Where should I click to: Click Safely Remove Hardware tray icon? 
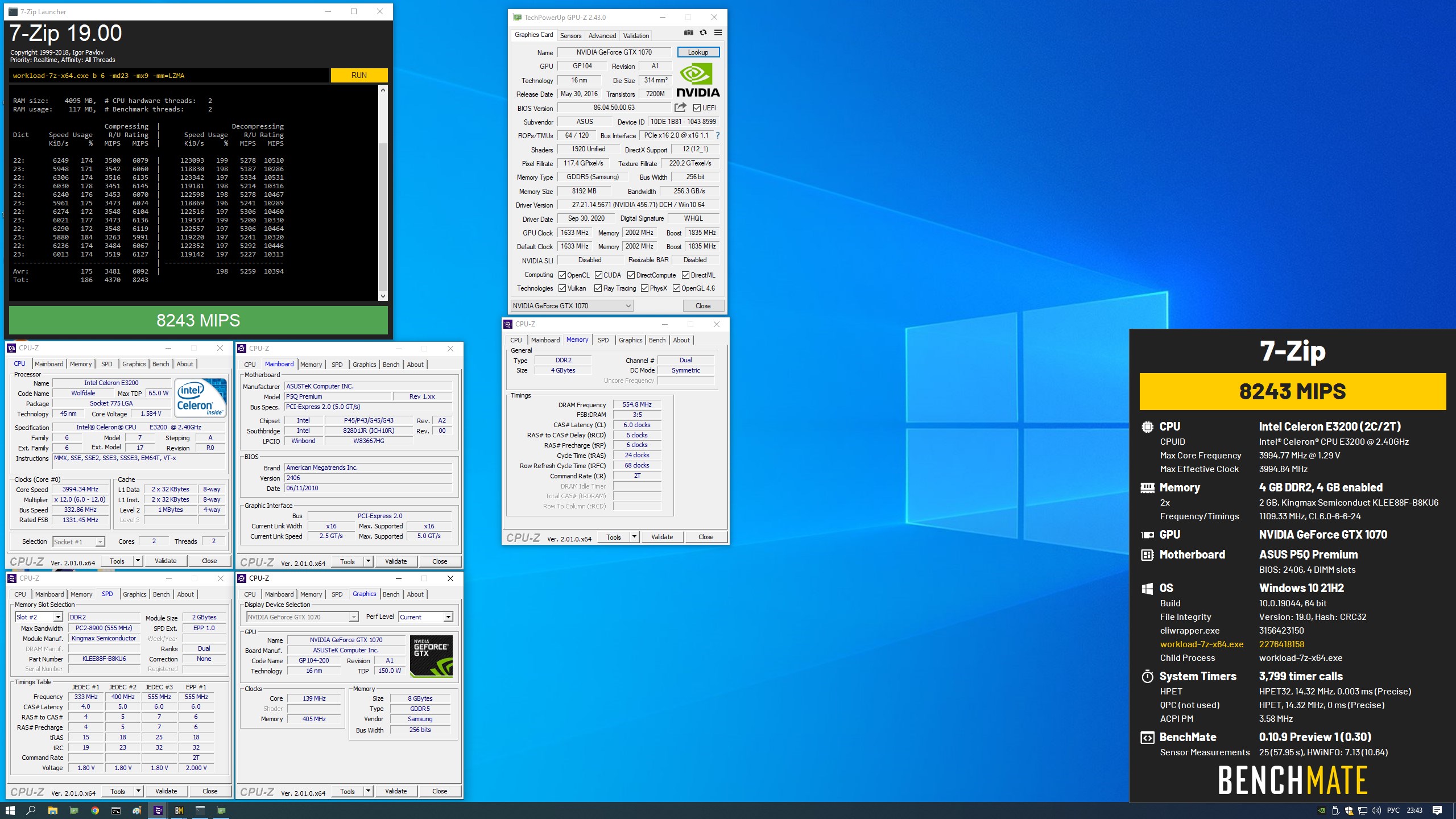pos(1335,810)
